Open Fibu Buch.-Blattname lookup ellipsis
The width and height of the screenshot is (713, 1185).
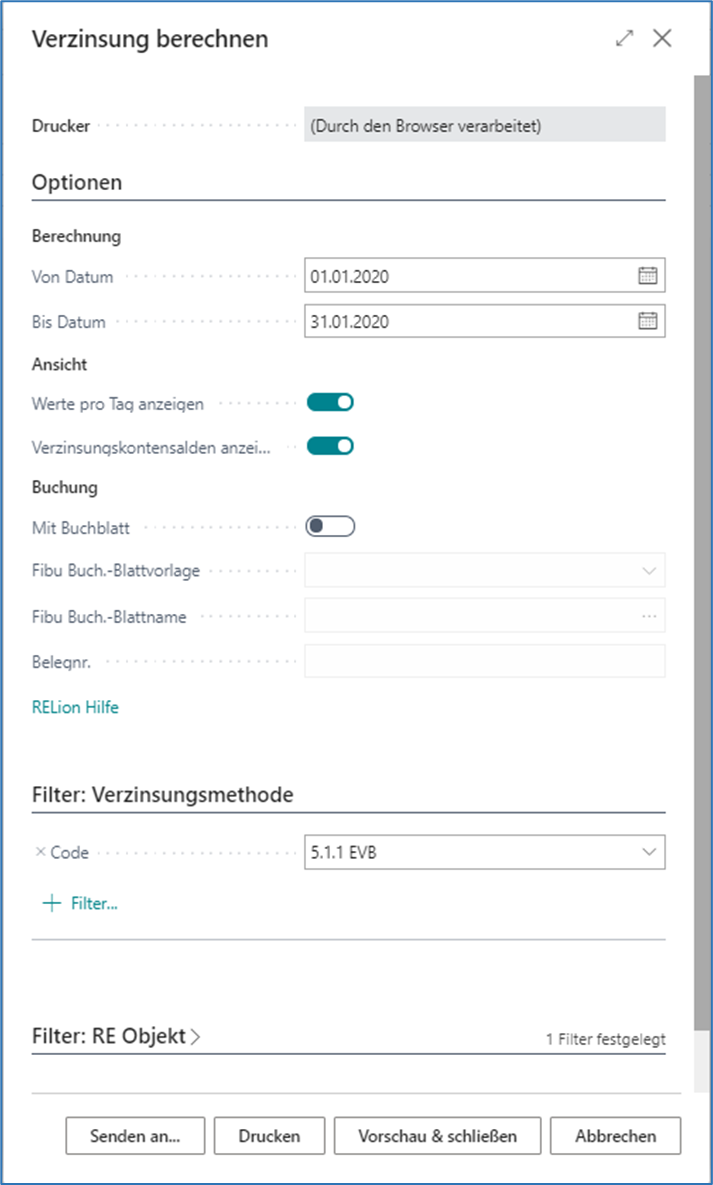[x=649, y=616]
